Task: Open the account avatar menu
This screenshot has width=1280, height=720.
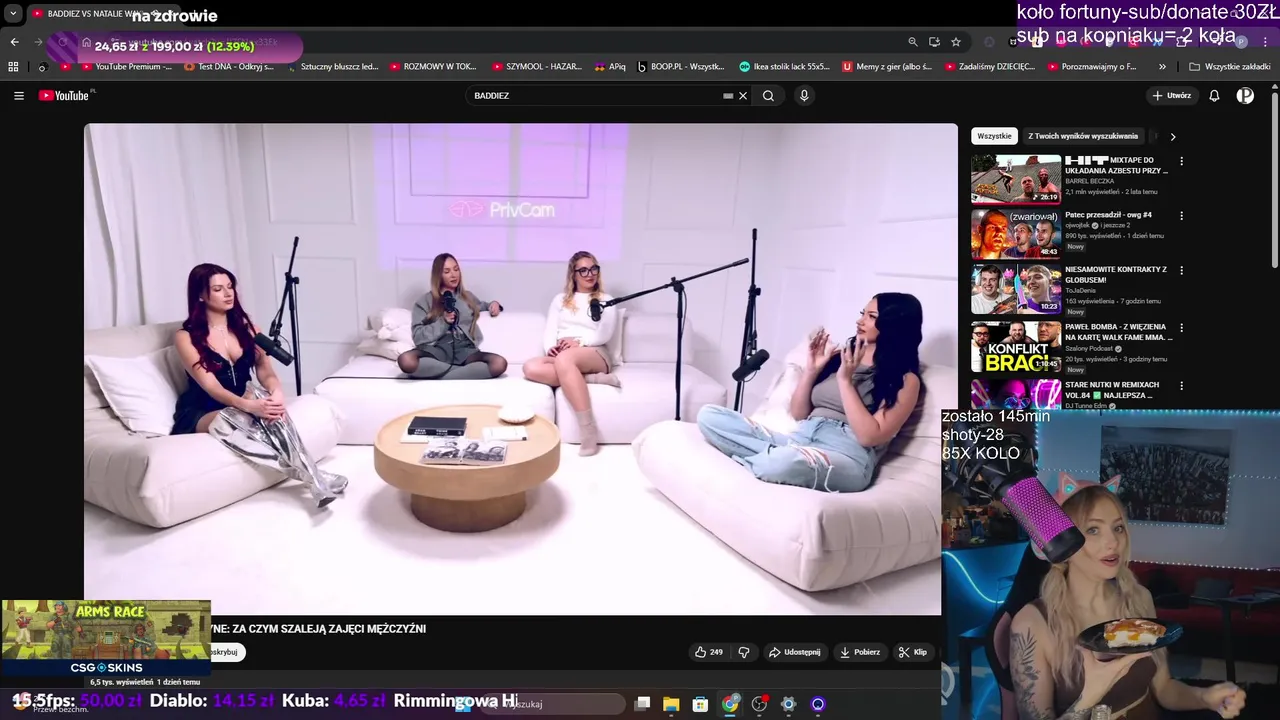Action: click(x=1245, y=96)
